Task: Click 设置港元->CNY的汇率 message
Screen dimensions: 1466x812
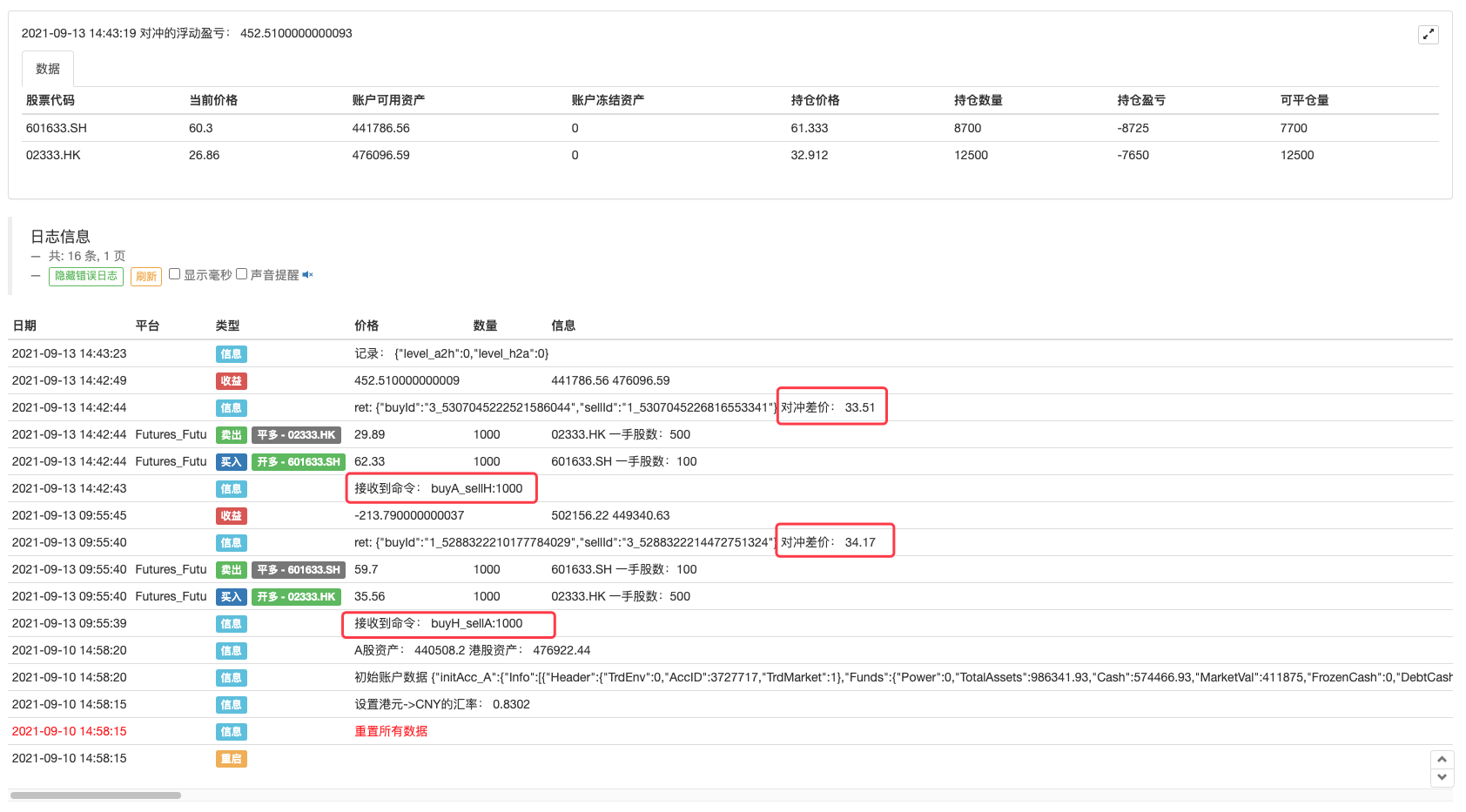Action: [x=442, y=705]
